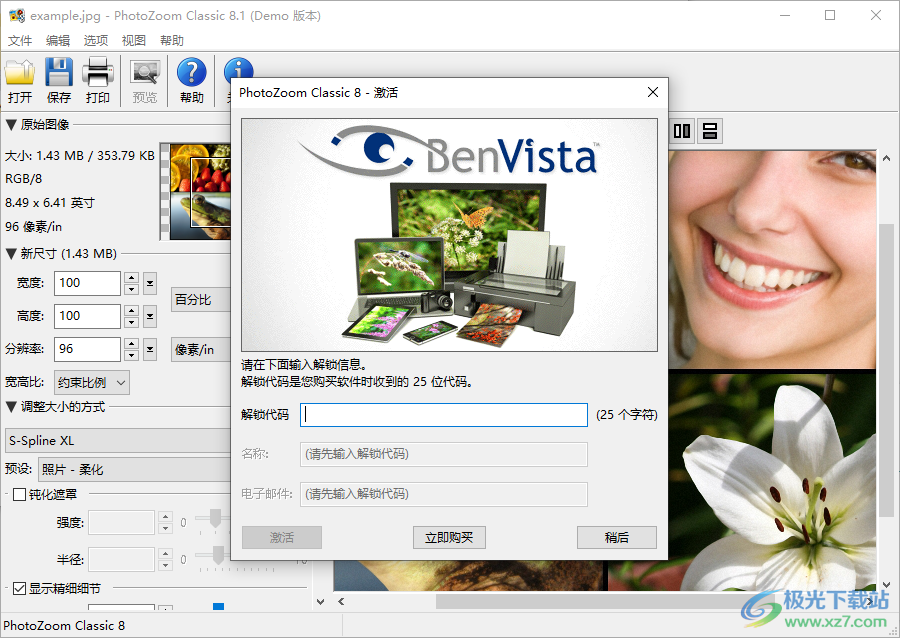The height and width of the screenshot is (638, 900).
Task: Switch to stacked split preview icon
Action: pyautogui.click(x=710, y=131)
